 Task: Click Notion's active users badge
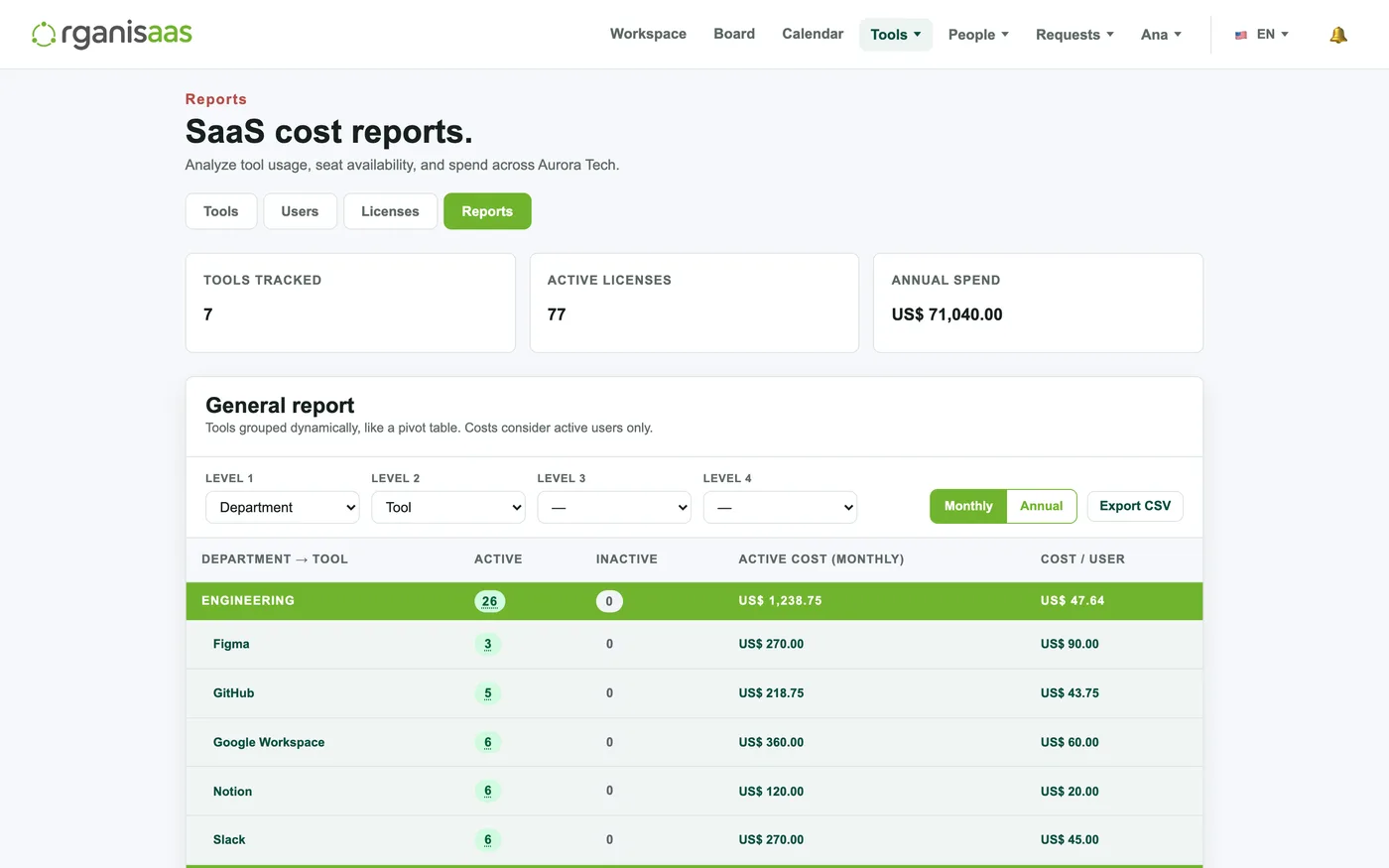pyautogui.click(x=488, y=791)
